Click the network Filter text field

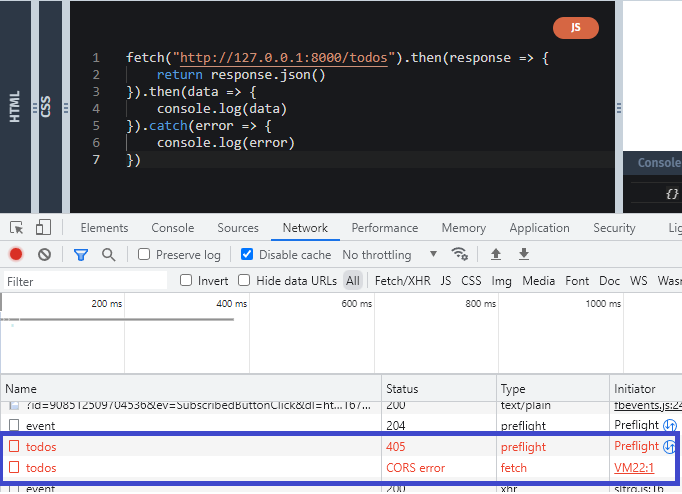pos(85,281)
